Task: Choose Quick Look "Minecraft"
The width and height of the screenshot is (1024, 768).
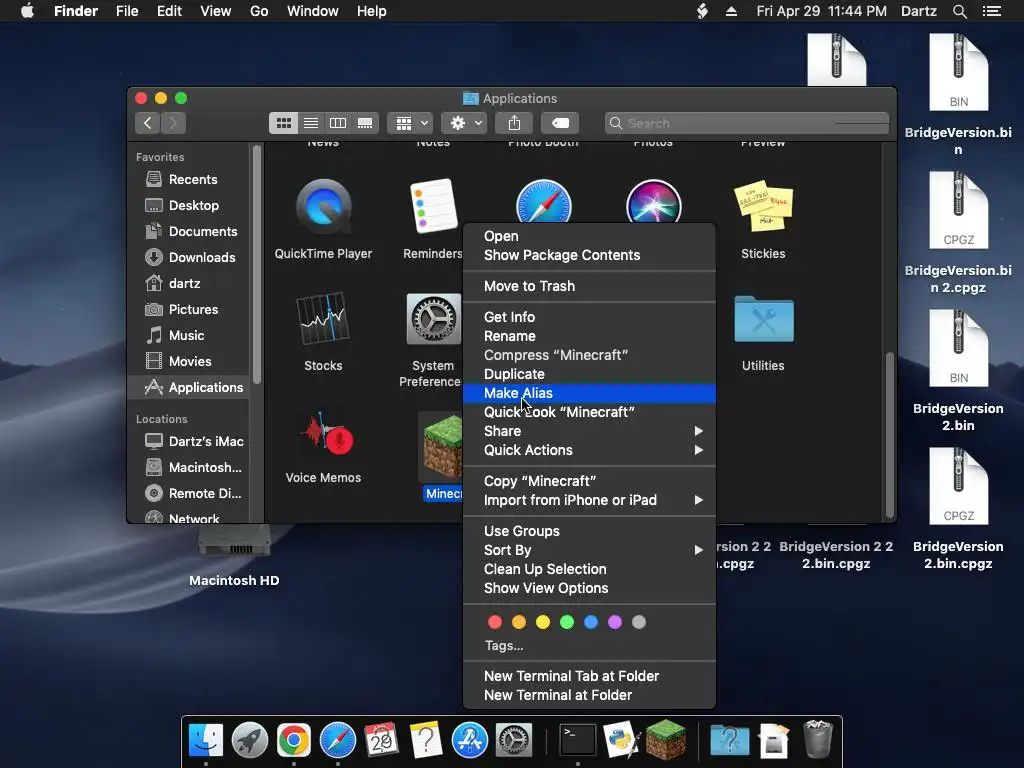Action: [x=589, y=412]
